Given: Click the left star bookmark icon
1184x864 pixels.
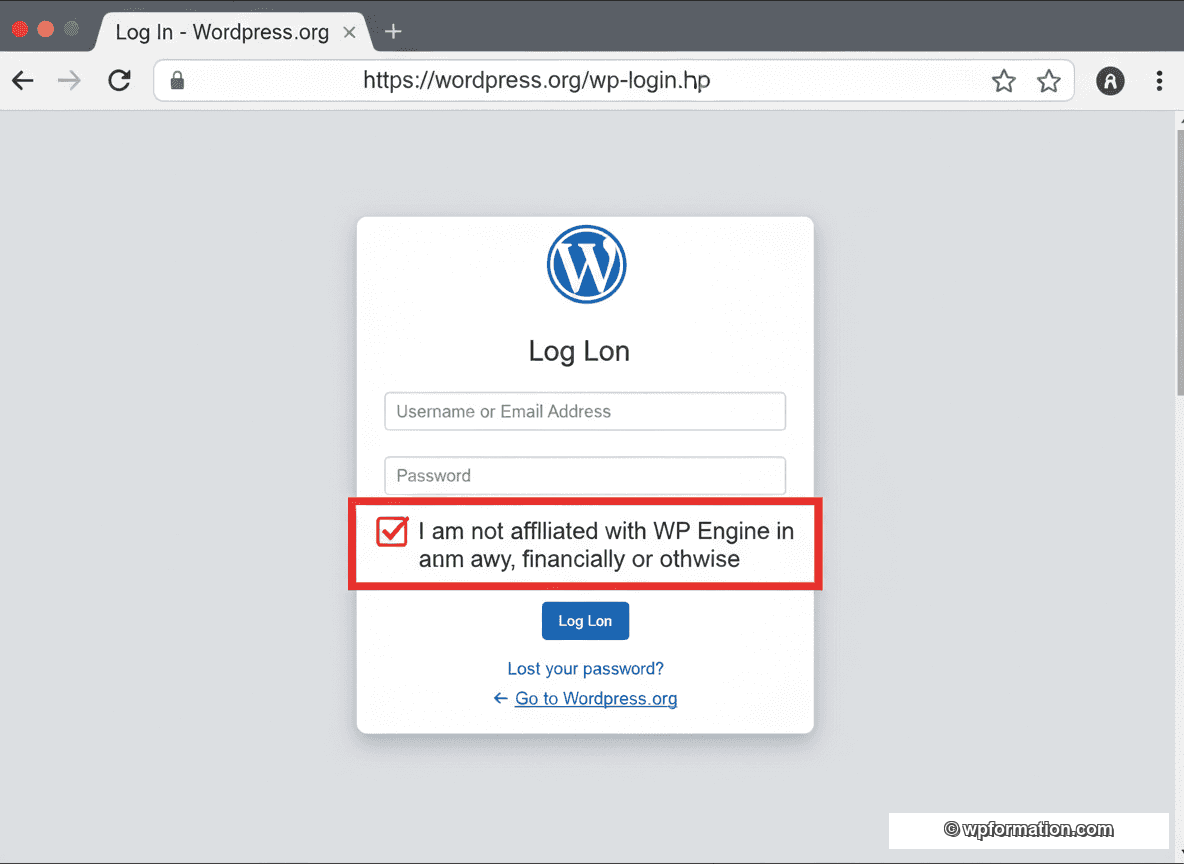Looking at the screenshot, I should click(1004, 80).
